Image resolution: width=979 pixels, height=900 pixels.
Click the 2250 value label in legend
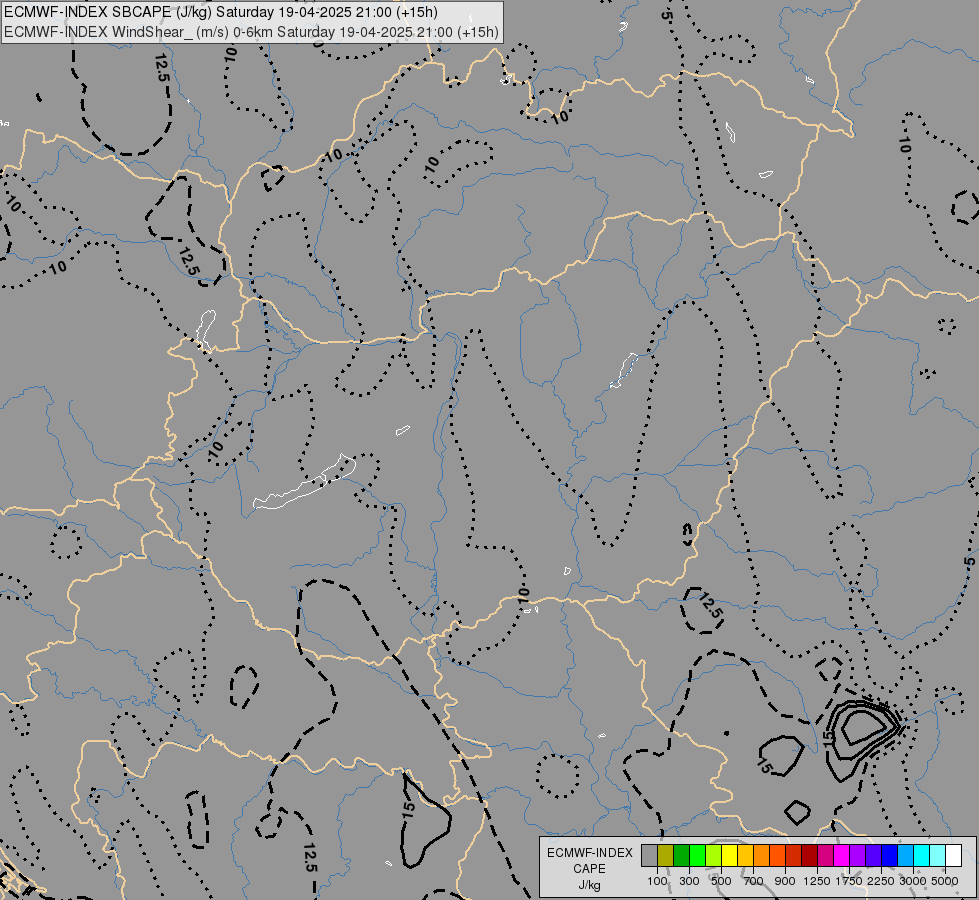pyautogui.click(x=881, y=881)
